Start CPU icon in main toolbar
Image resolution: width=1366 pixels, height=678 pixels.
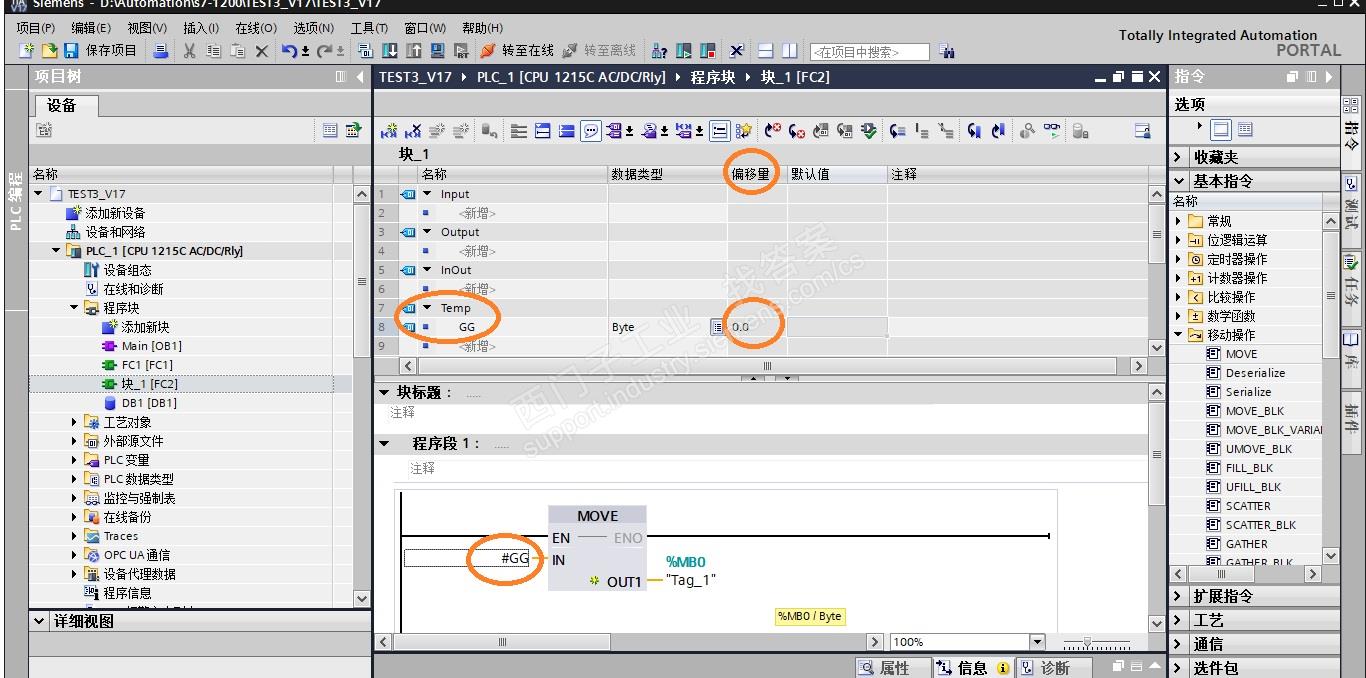pos(684,51)
